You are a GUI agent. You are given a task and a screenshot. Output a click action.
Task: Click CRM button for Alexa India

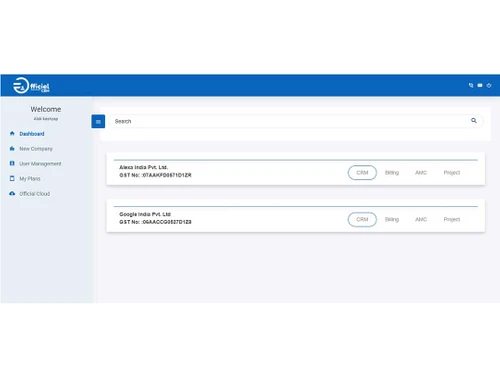tap(362, 173)
